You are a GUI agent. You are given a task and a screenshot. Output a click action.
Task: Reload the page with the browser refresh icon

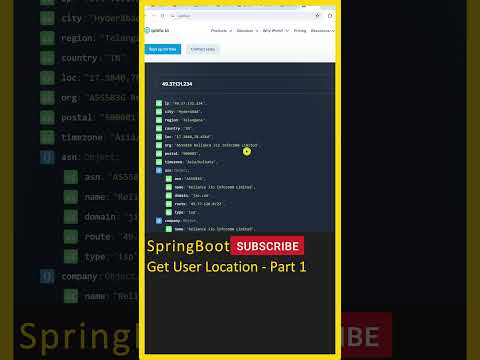[163, 16]
